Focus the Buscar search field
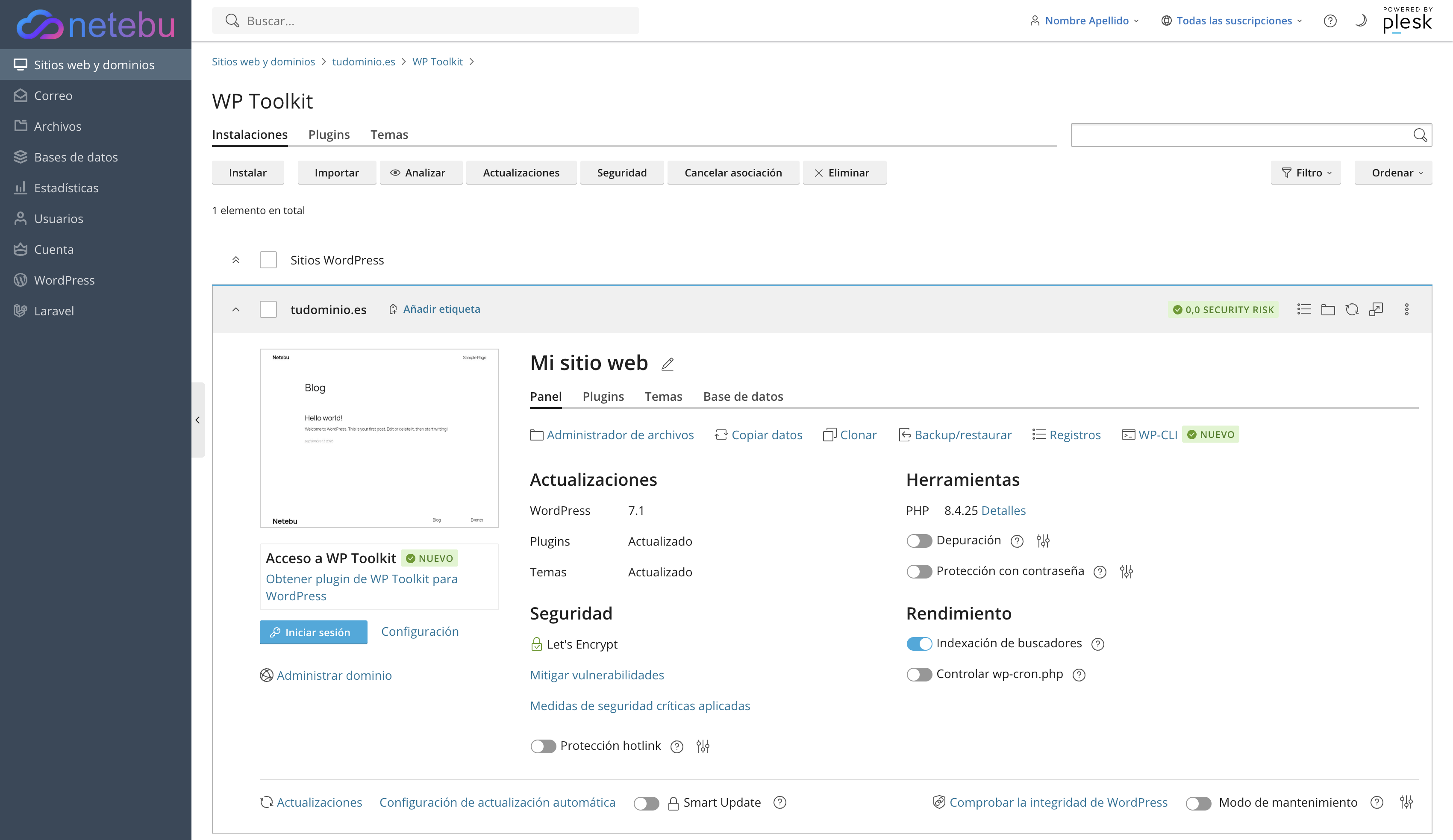1453x840 pixels. (426, 21)
